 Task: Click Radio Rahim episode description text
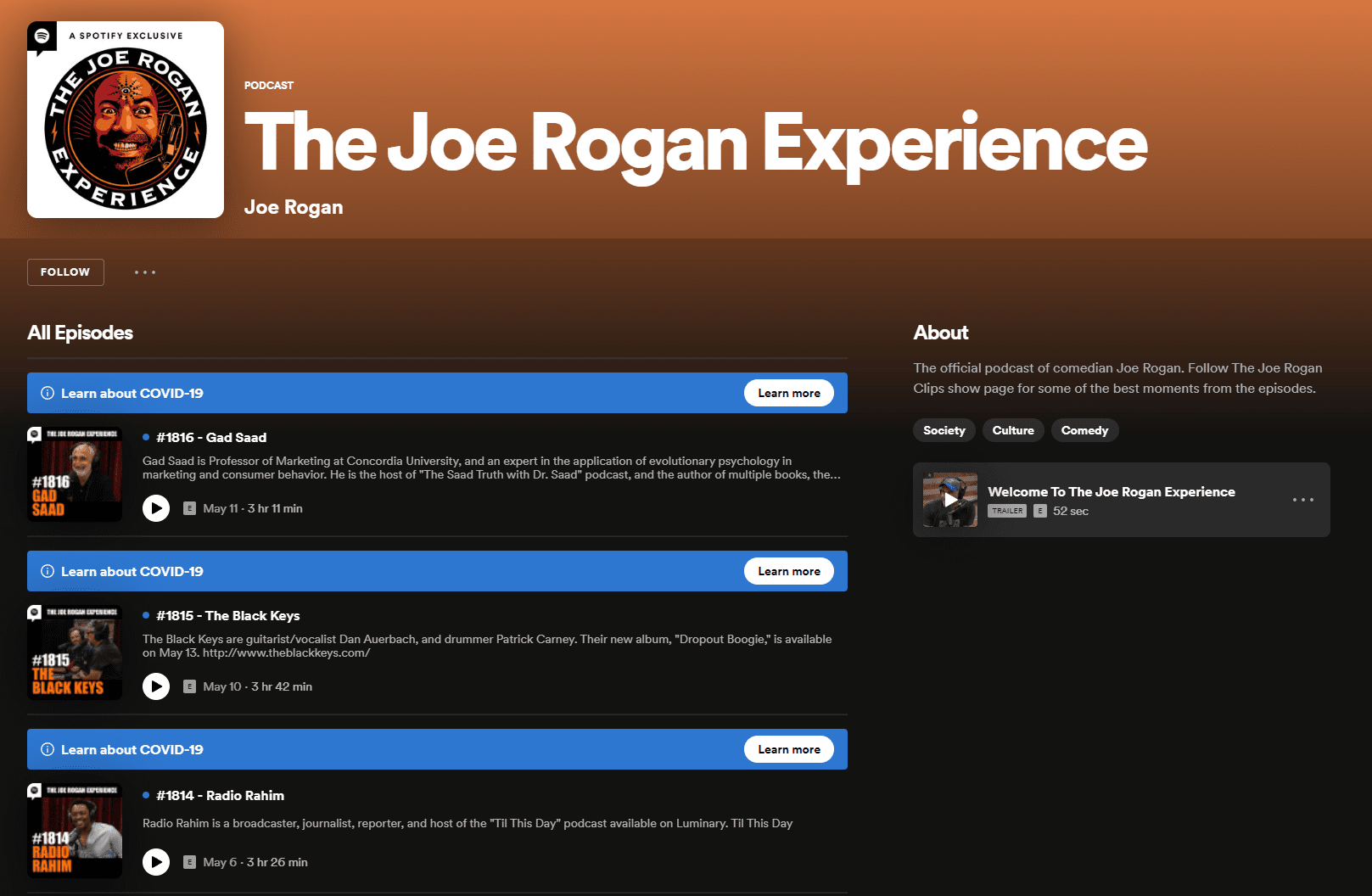click(x=468, y=823)
